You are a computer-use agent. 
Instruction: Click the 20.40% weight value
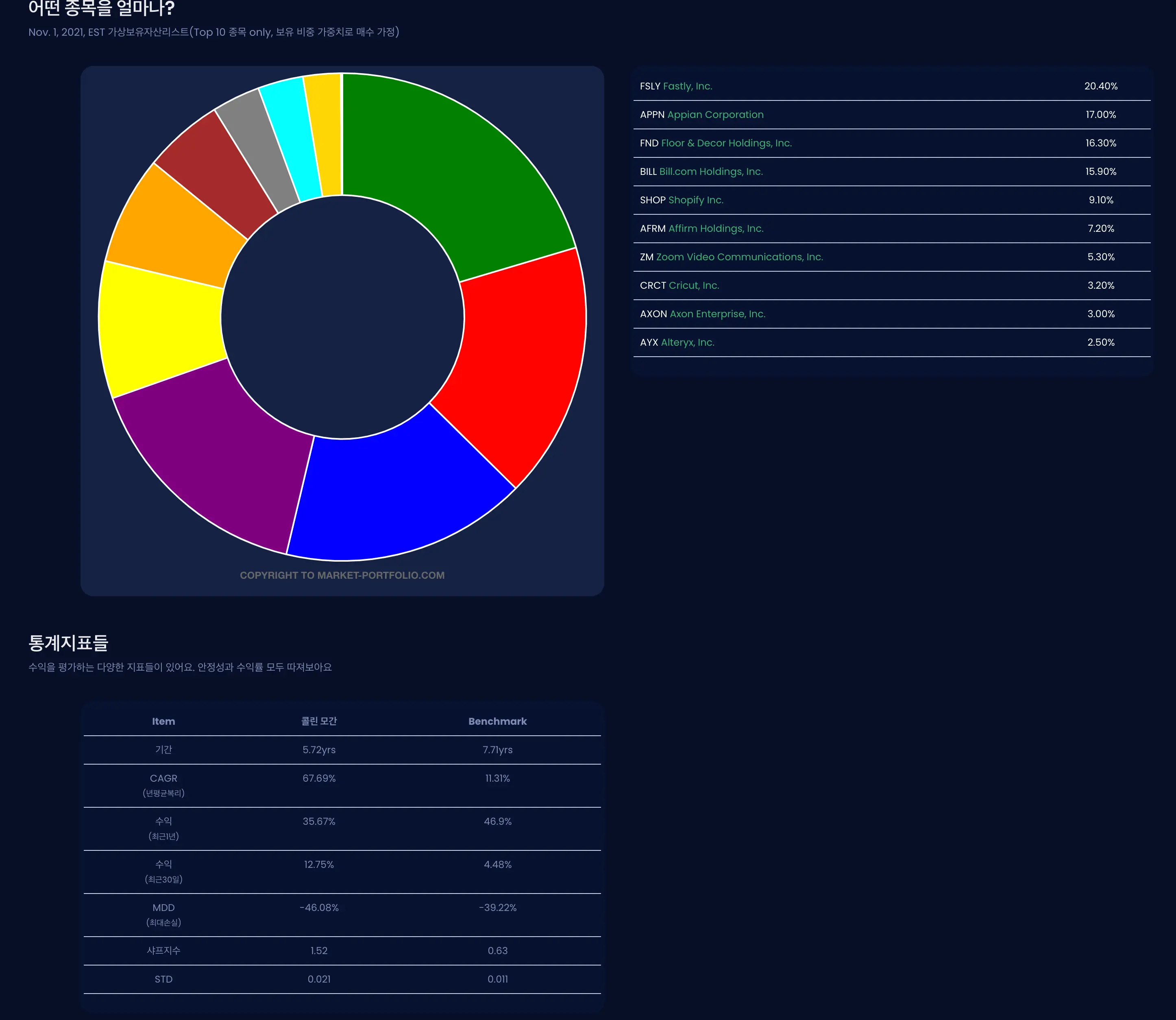(x=1101, y=86)
